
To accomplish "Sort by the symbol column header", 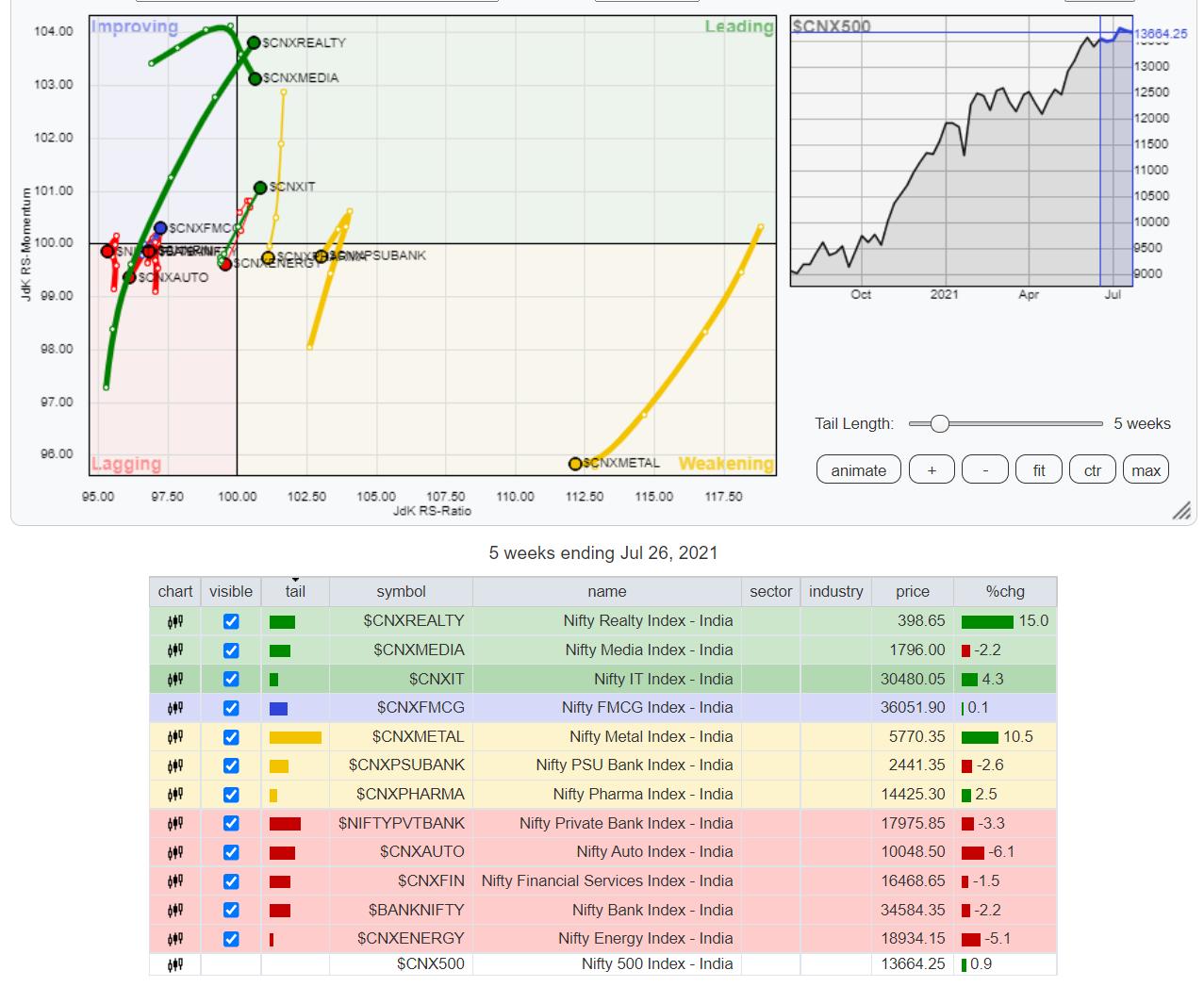I will coord(401,592).
